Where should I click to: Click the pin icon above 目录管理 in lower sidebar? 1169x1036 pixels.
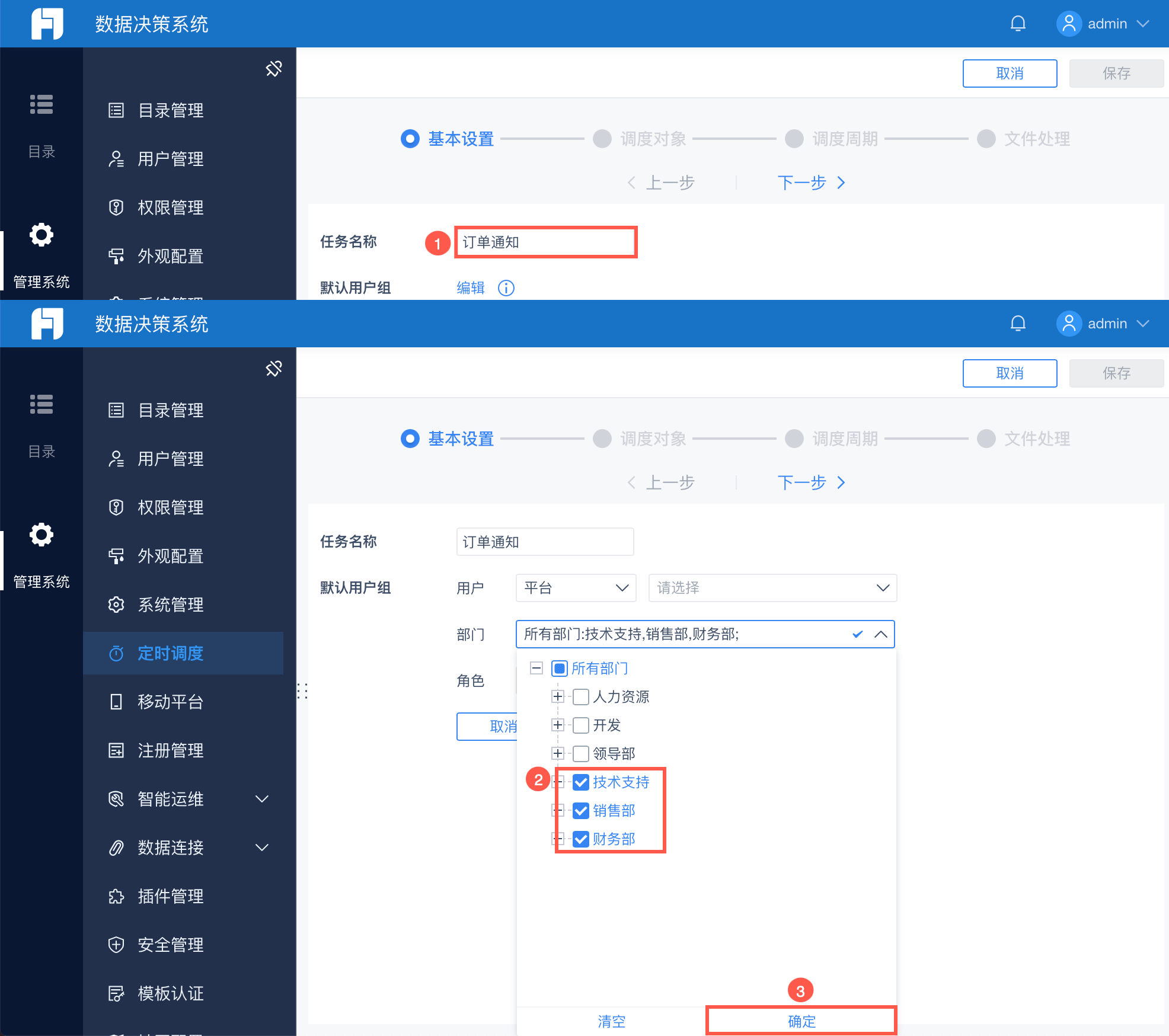click(x=273, y=369)
